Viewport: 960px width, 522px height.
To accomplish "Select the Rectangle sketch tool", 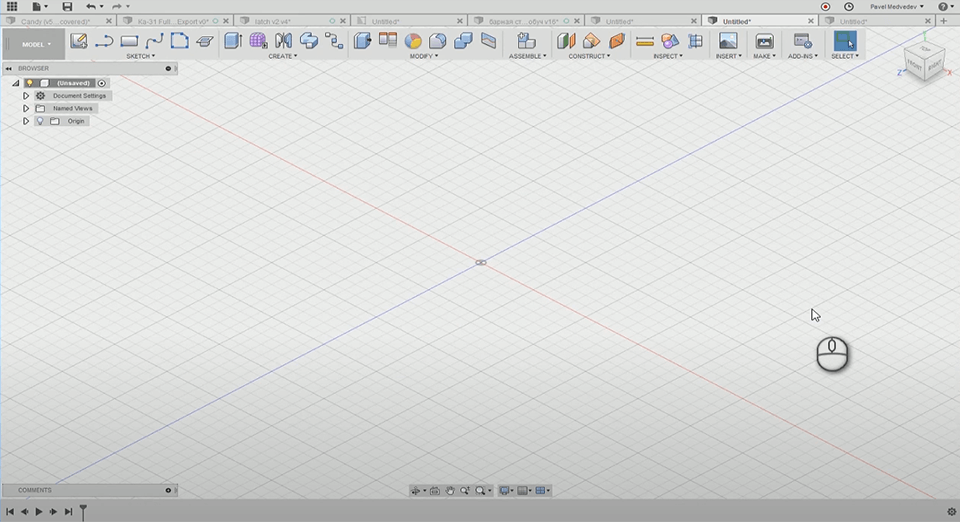I will pyautogui.click(x=129, y=41).
